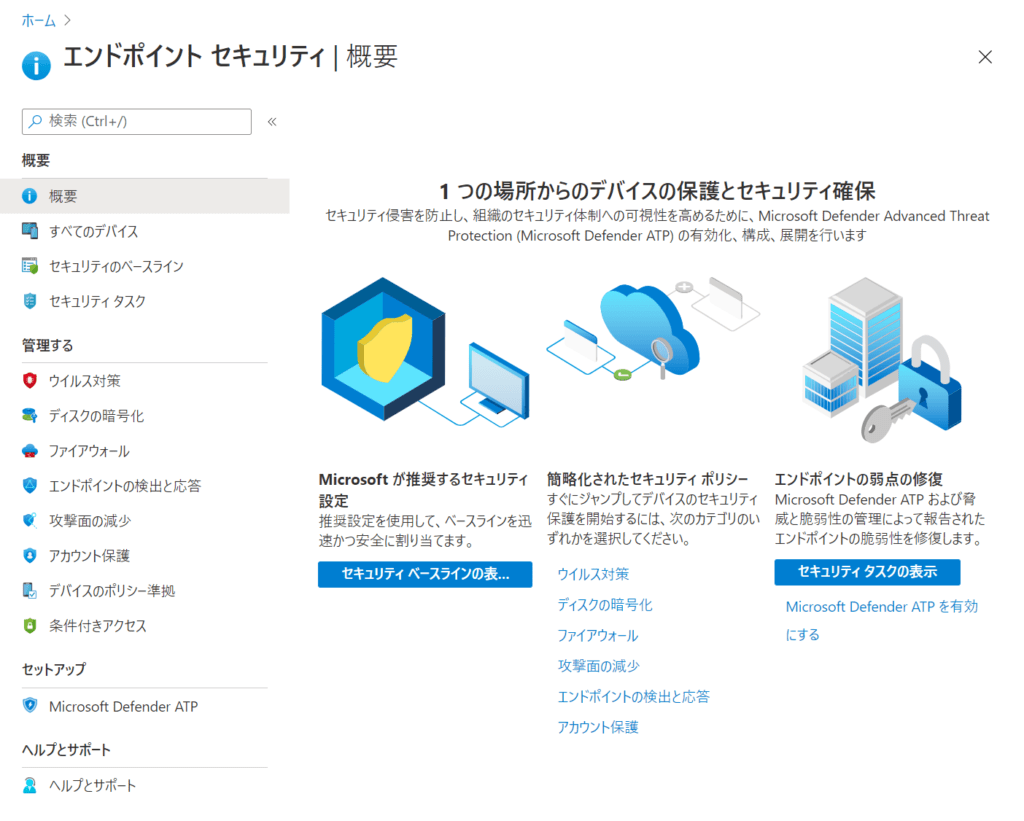Click the red ウイルス対策 shield icon
Image resolution: width=1024 pixels, height=821 pixels.
coord(29,381)
